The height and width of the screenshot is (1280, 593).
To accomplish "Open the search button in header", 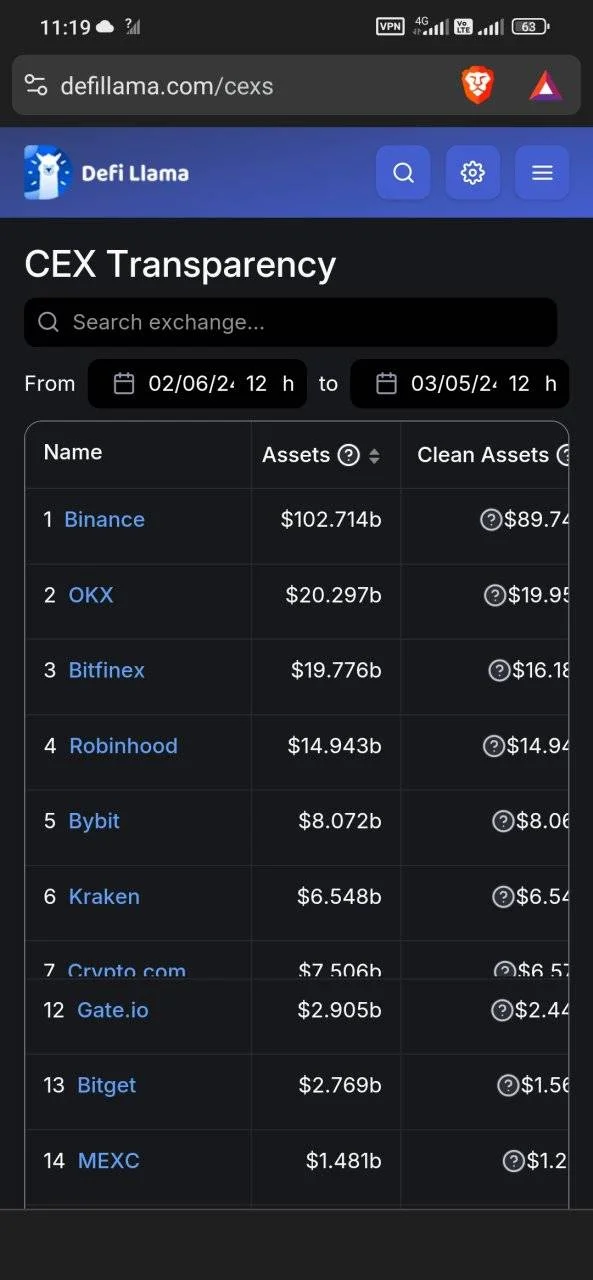I will [x=403, y=173].
